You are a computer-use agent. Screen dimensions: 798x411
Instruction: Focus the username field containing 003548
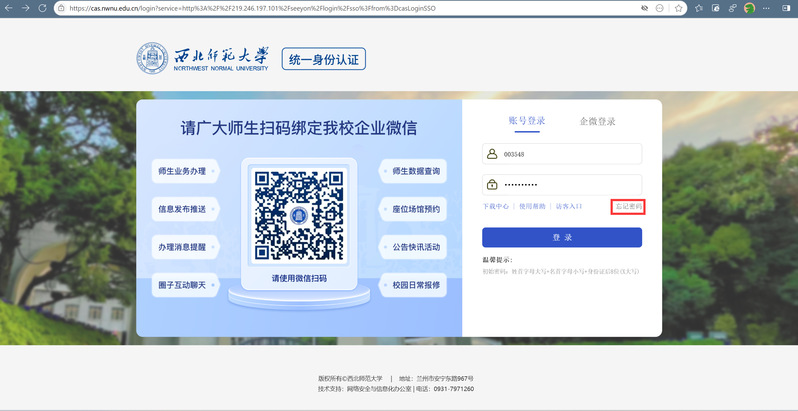point(562,154)
